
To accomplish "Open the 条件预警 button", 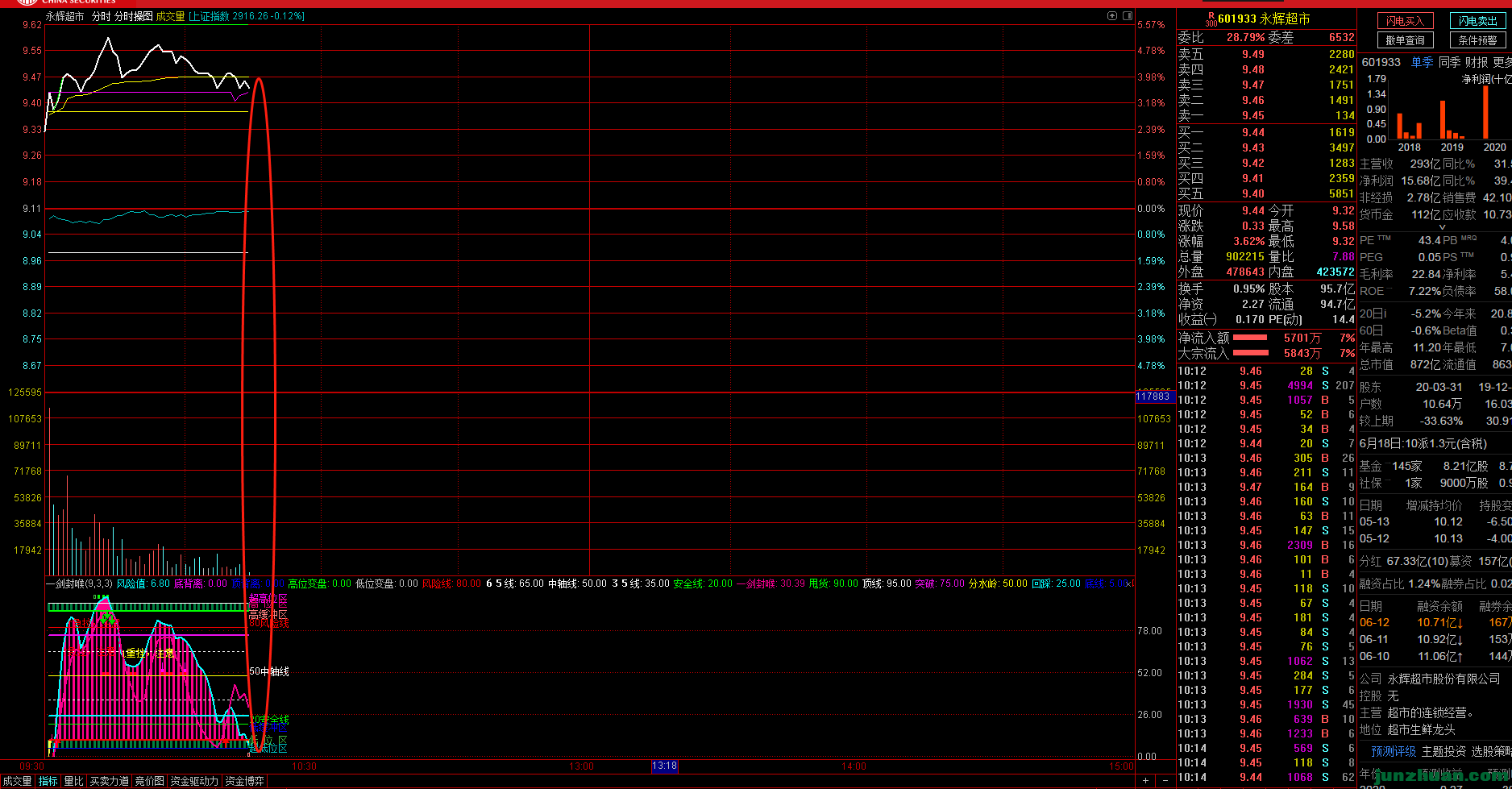I will pyautogui.click(x=1477, y=40).
